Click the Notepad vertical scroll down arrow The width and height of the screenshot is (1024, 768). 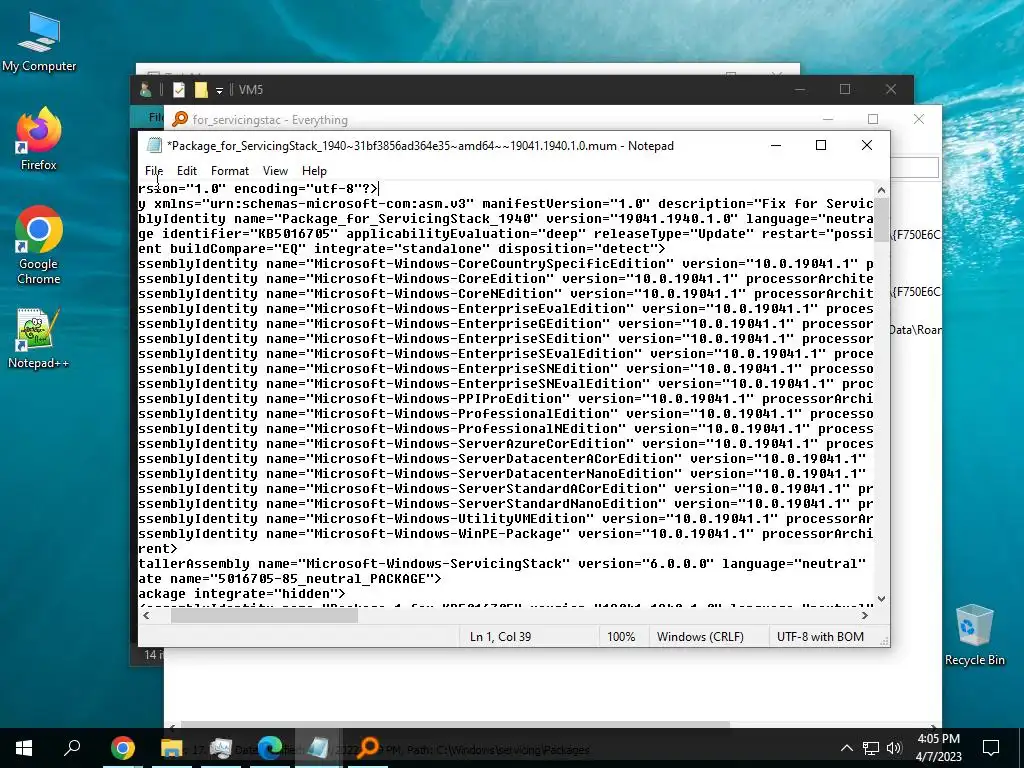882,599
